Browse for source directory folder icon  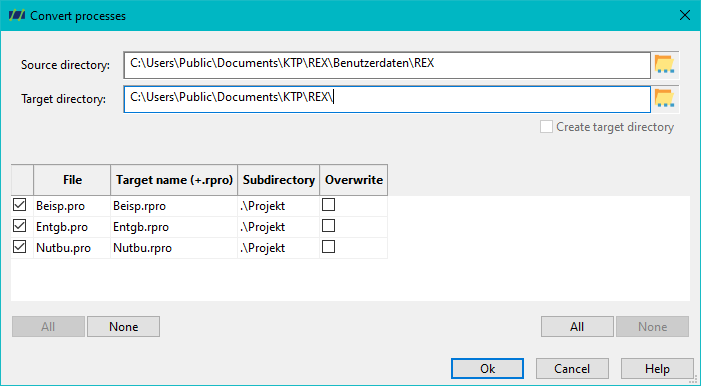point(664,64)
